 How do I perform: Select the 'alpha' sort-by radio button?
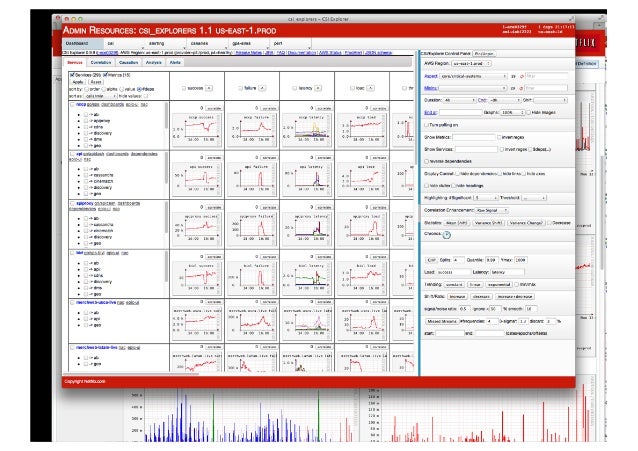tap(104, 89)
